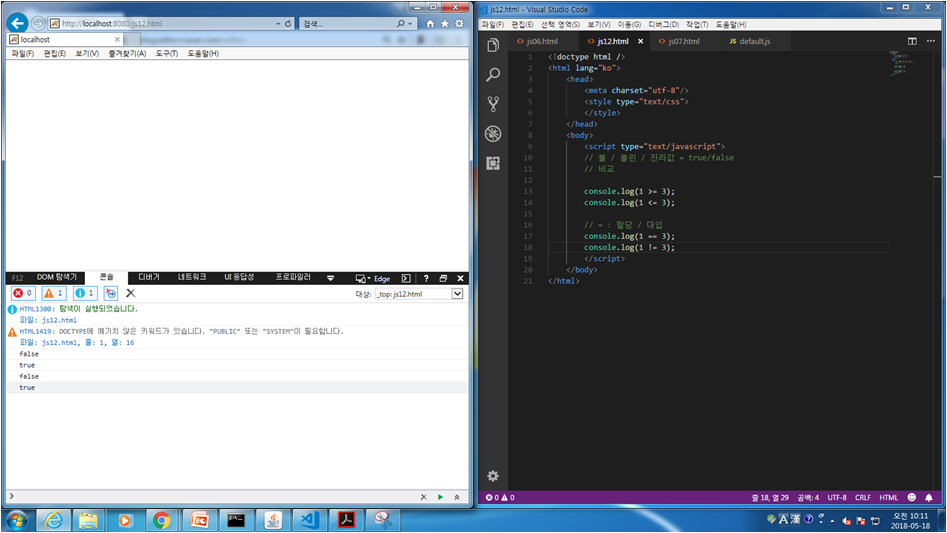The width and height of the screenshot is (947, 533).
Task: Run console script with the green play button
Action: 440,497
